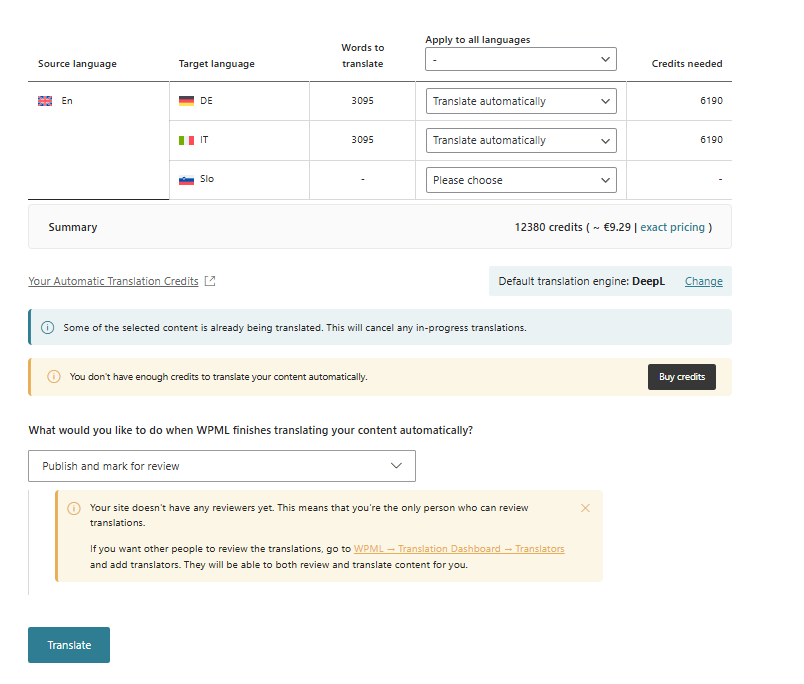Click the external link icon beside Translation Credits
Image resolution: width=804 pixels, height=684 pixels.
[210, 281]
